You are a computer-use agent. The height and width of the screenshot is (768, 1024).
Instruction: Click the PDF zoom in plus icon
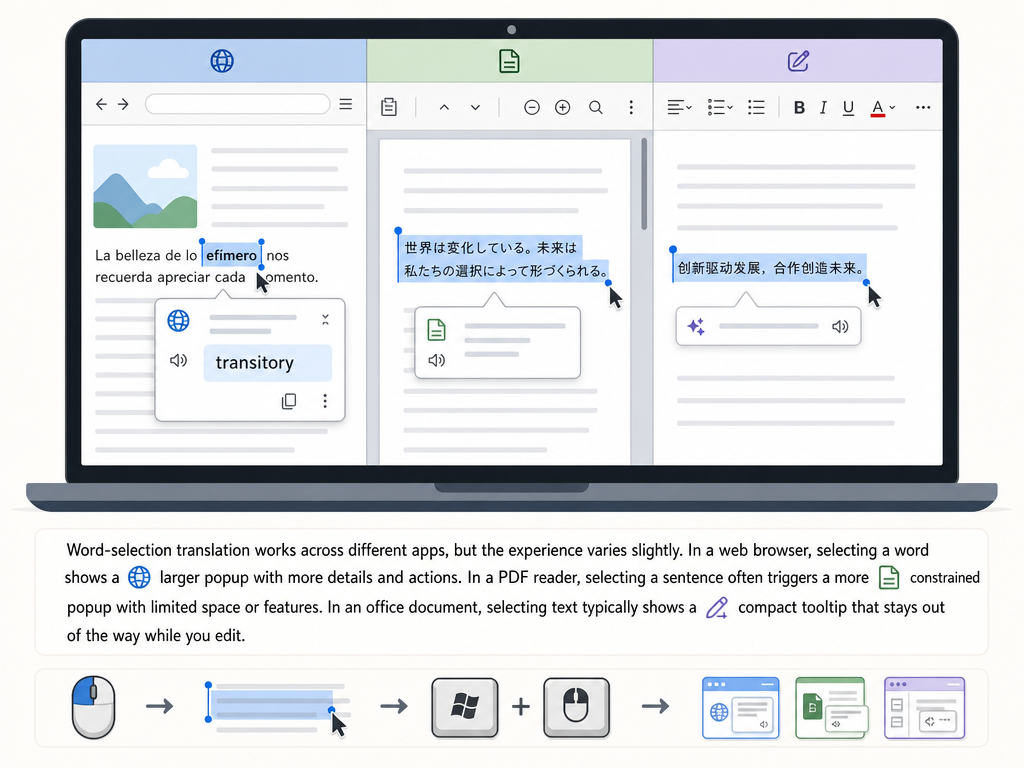click(x=562, y=107)
